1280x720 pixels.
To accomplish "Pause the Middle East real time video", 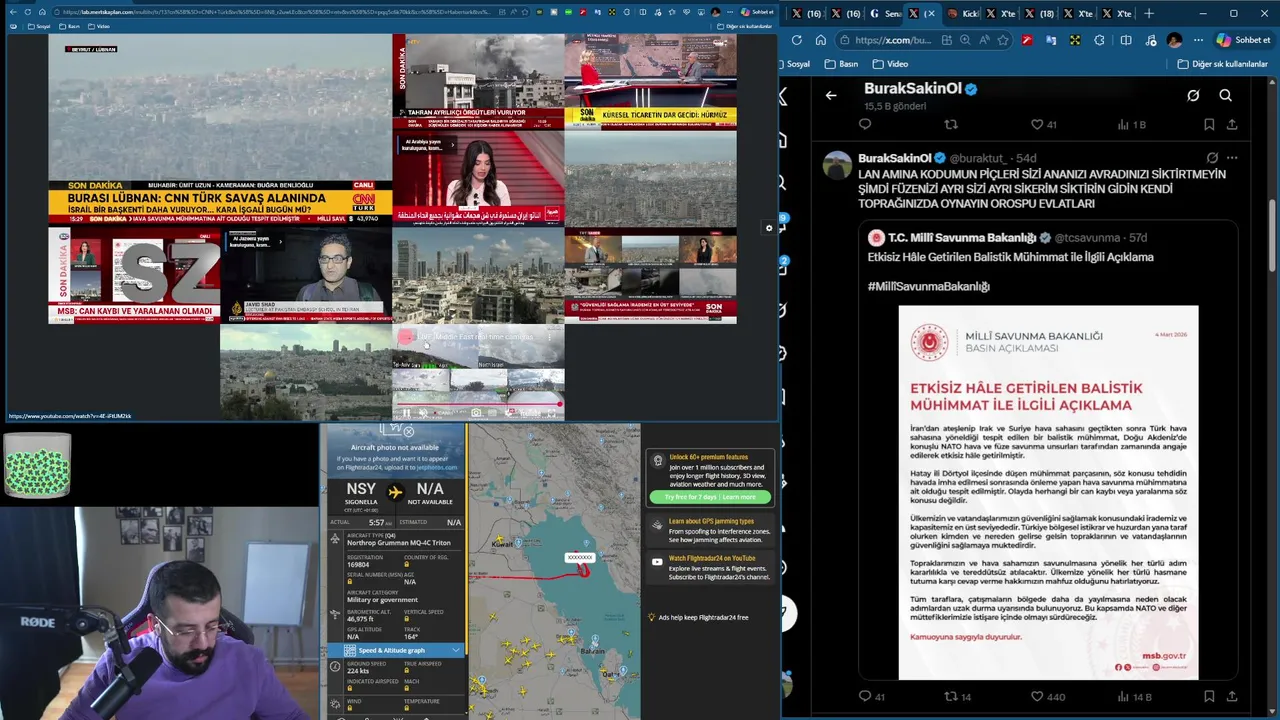I will point(406,413).
